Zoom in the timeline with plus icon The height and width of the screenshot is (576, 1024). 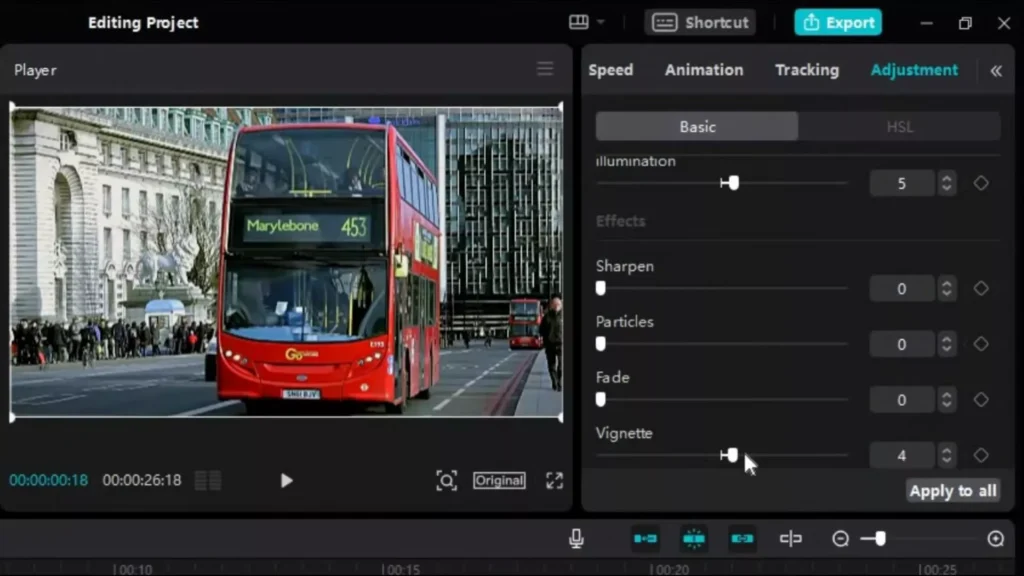click(995, 539)
